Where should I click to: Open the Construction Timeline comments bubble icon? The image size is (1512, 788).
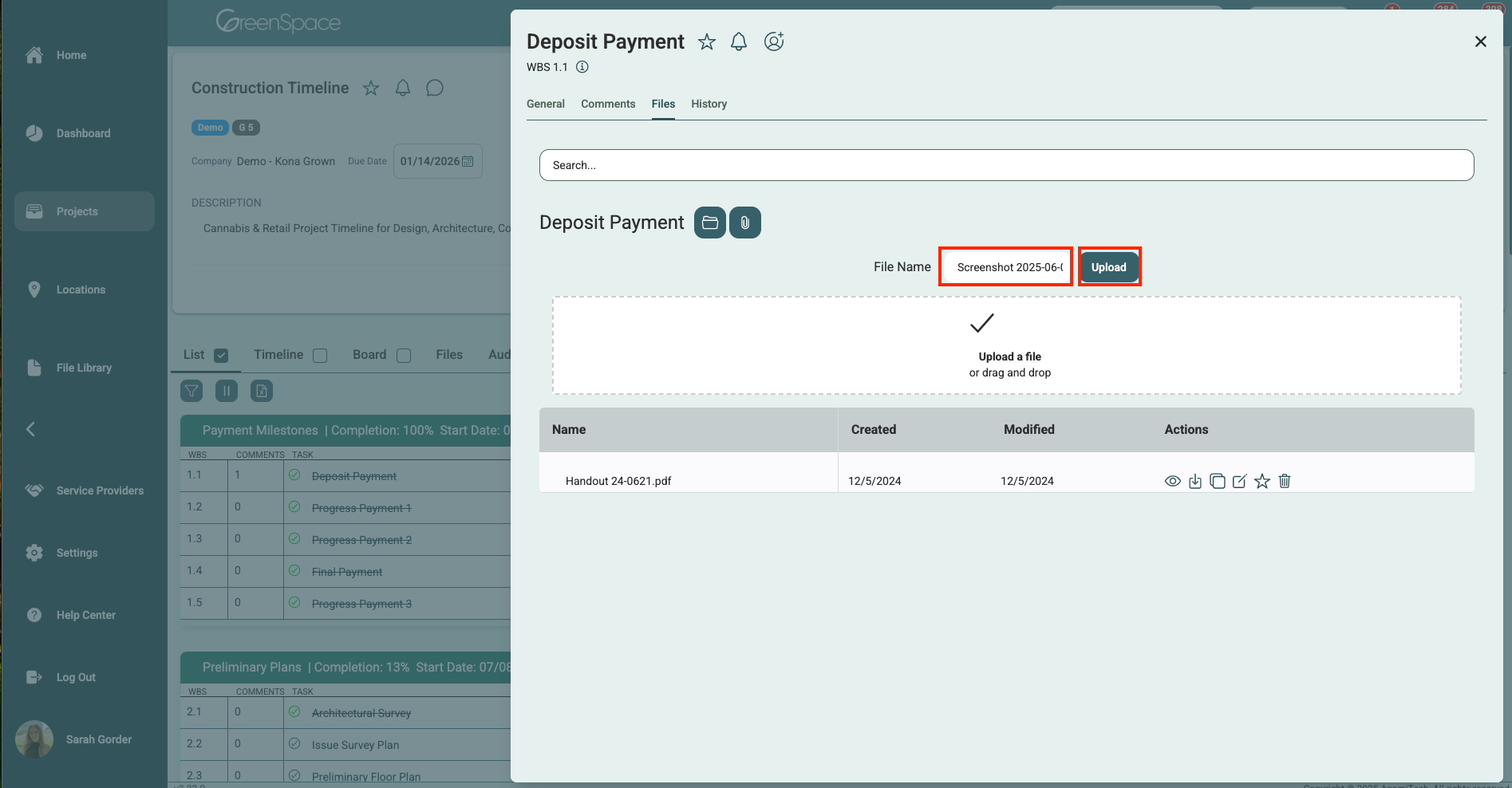[x=435, y=88]
